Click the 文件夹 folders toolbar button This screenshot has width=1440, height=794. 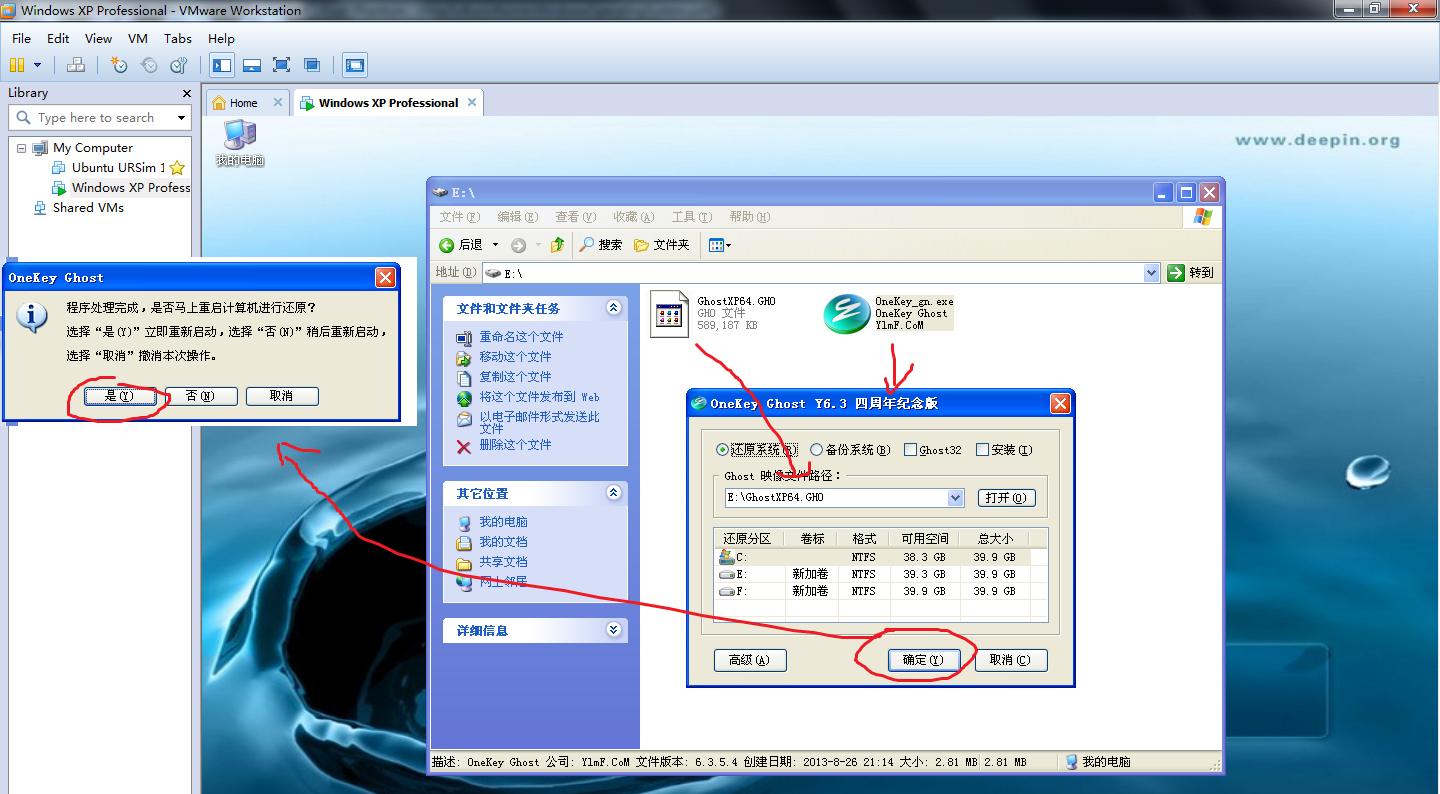[x=662, y=245]
